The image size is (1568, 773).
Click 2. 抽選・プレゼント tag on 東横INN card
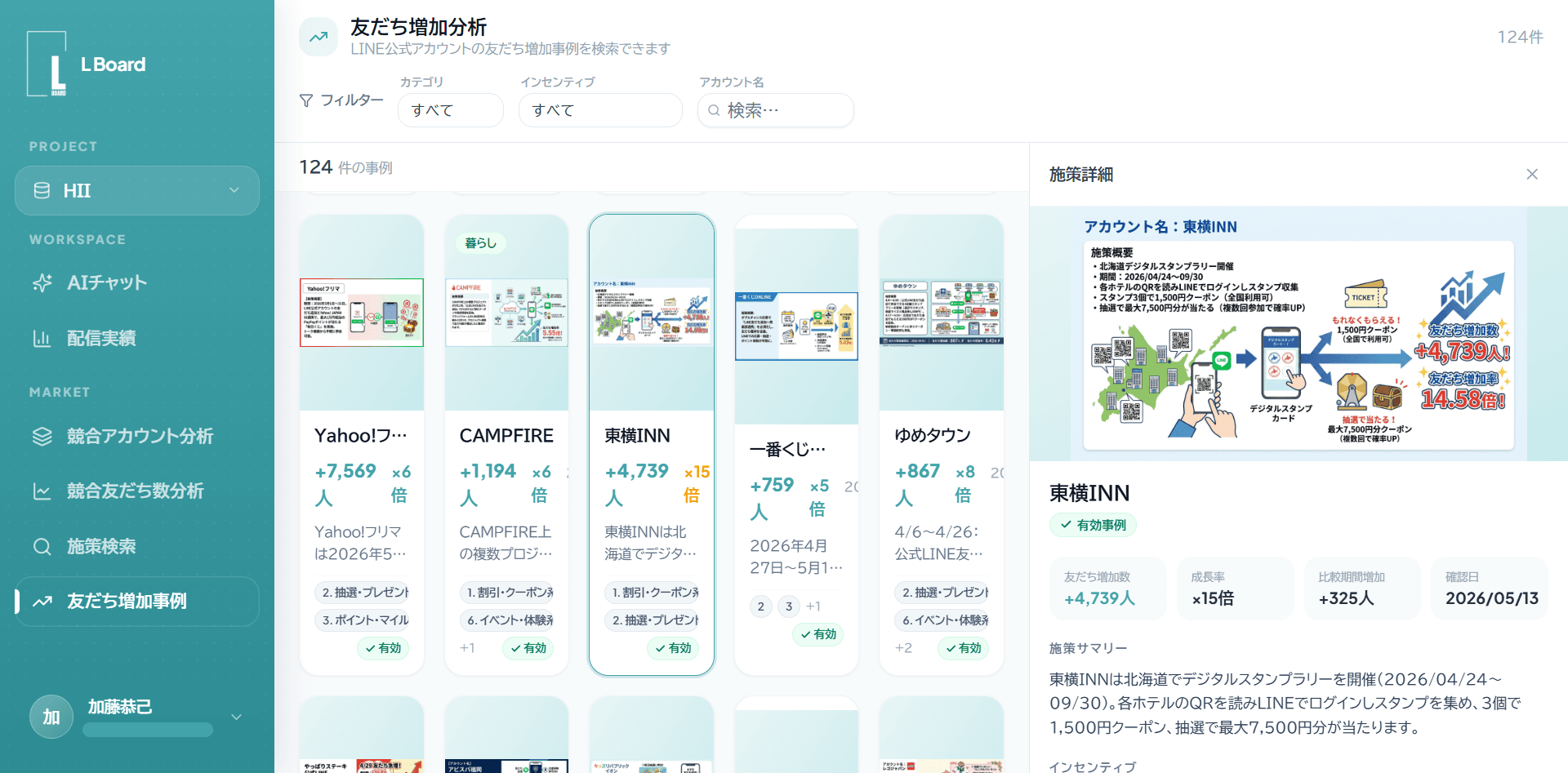coord(652,620)
